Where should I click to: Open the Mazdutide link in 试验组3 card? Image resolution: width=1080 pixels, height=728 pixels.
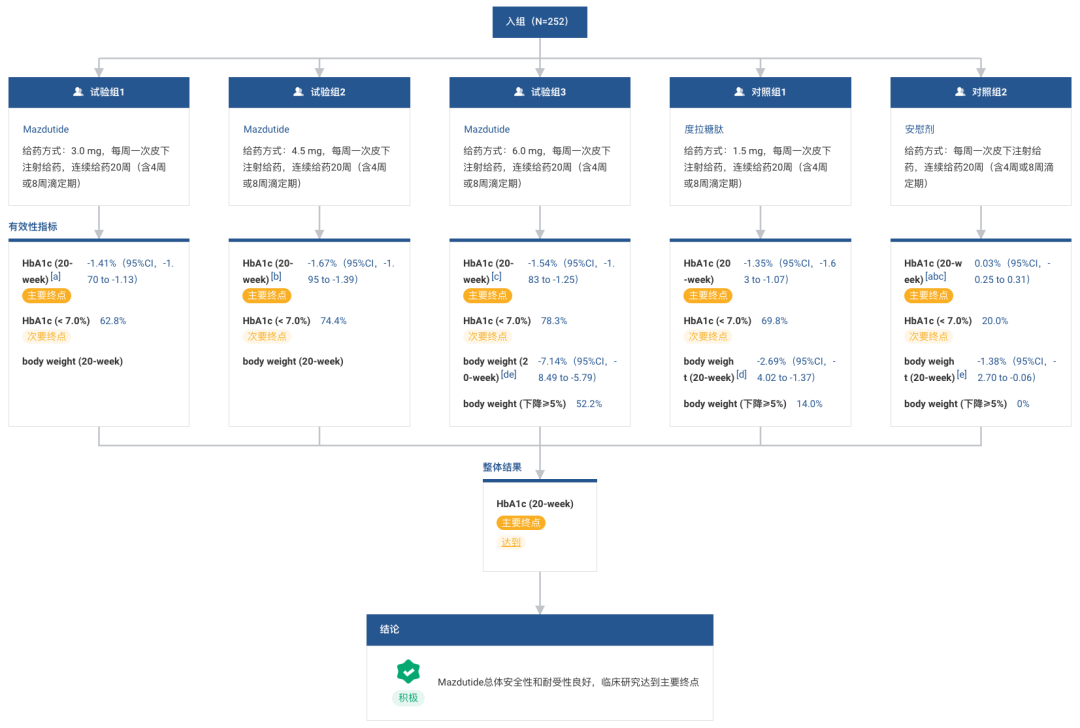(x=486, y=129)
